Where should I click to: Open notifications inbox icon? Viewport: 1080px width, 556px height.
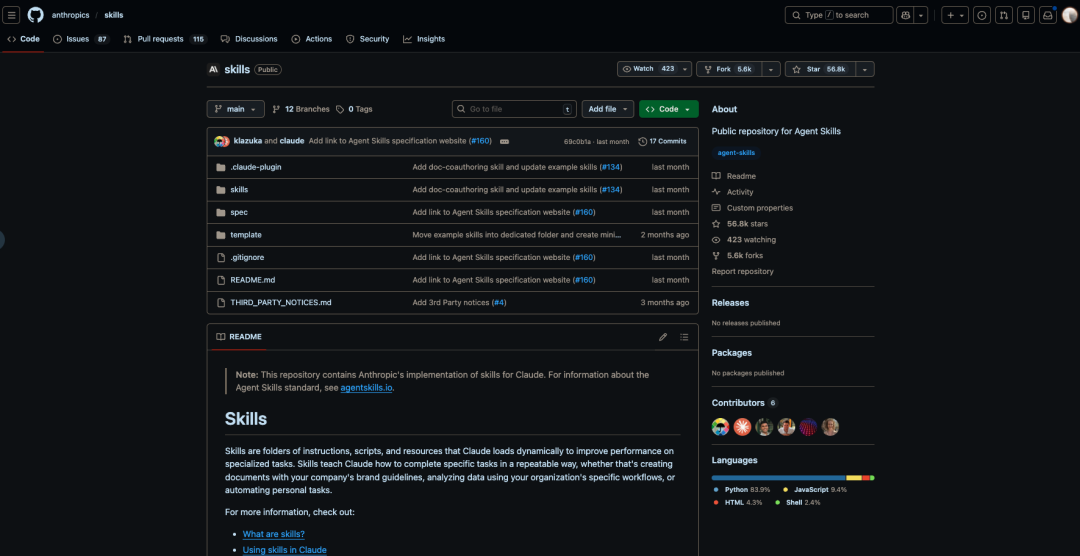tap(1048, 15)
